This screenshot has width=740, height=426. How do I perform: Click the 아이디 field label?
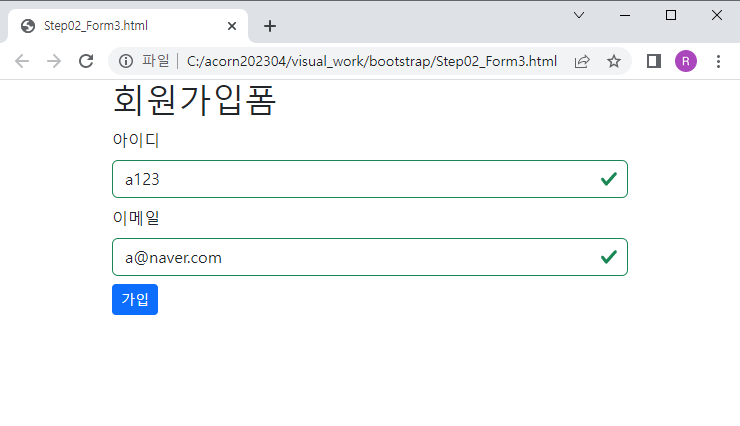click(x=136, y=140)
